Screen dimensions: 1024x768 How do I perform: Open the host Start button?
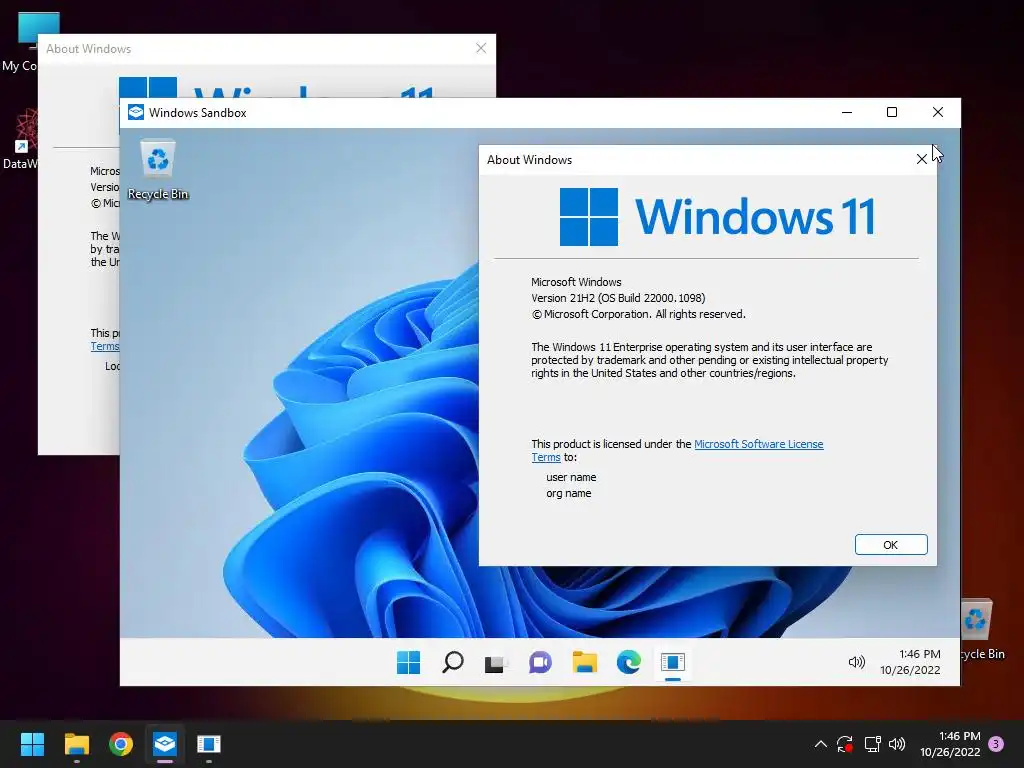coord(32,744)
